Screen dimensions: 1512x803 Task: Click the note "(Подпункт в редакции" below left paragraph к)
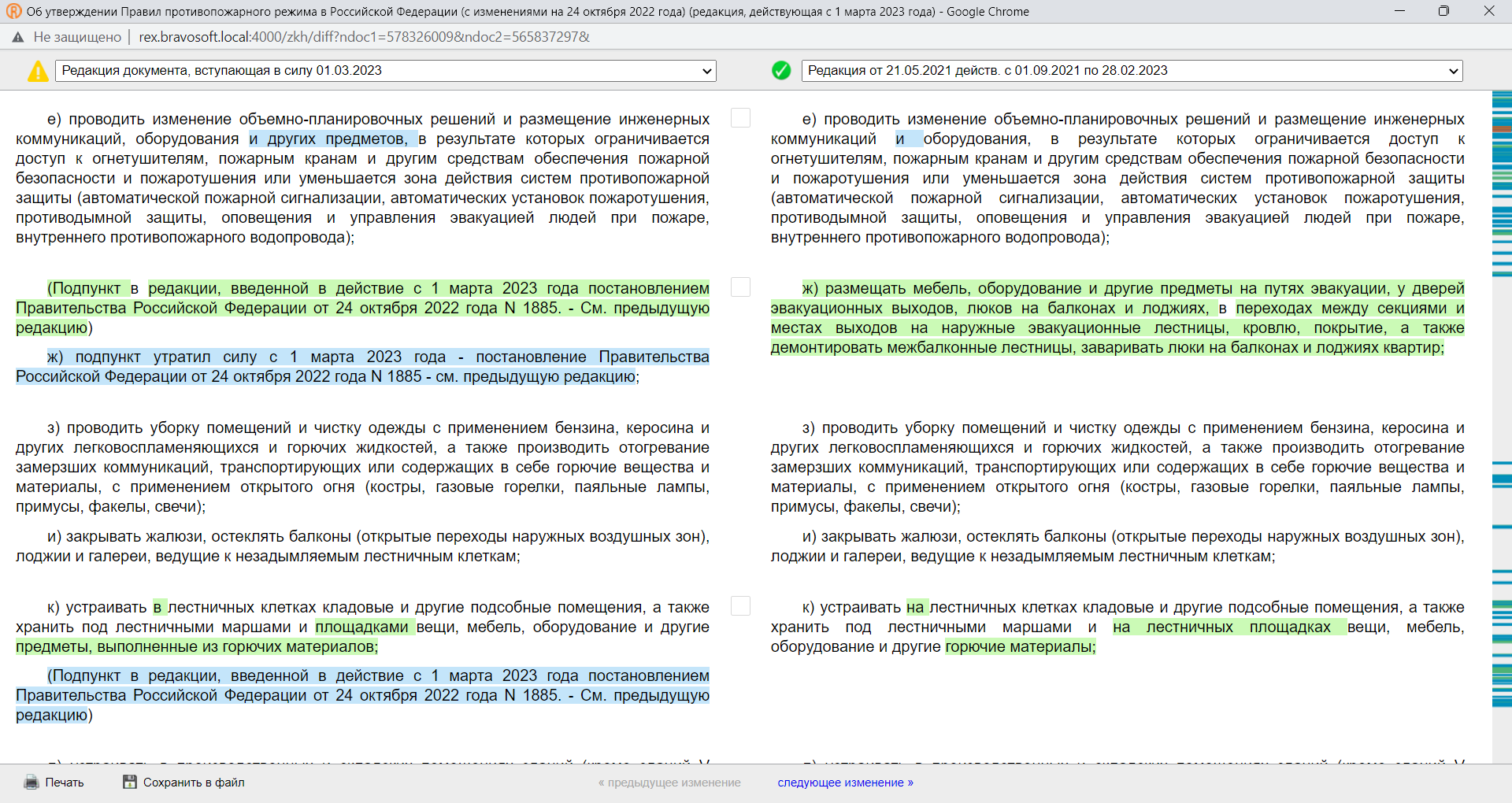pos(362,696)
